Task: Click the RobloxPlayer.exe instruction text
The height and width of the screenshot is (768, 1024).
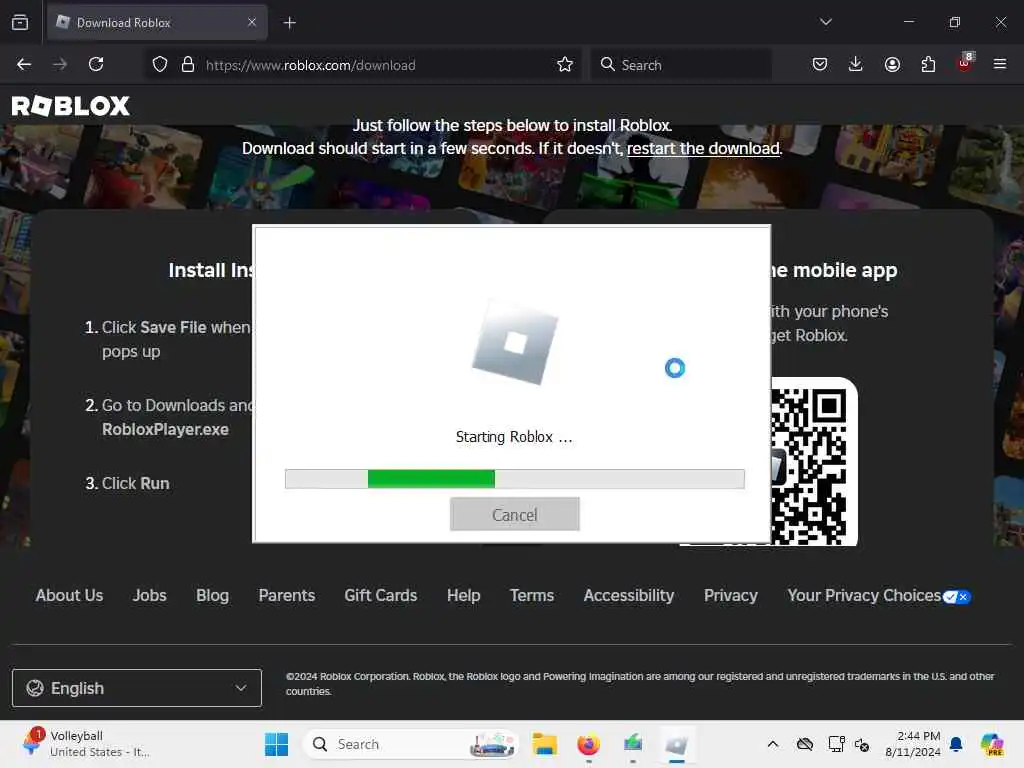Action: click(165, 430)
